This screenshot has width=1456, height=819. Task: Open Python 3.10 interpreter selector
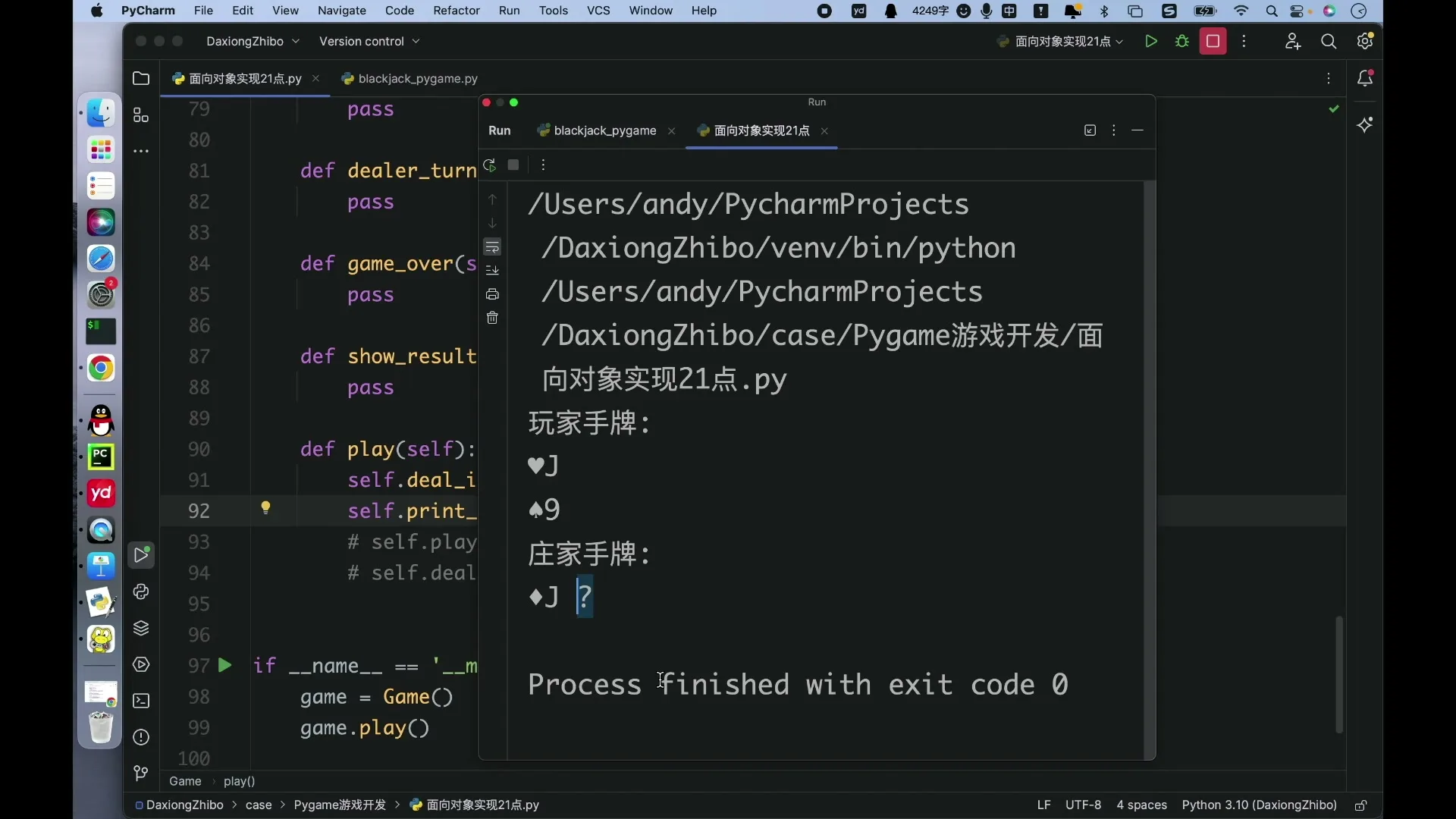1260,805
